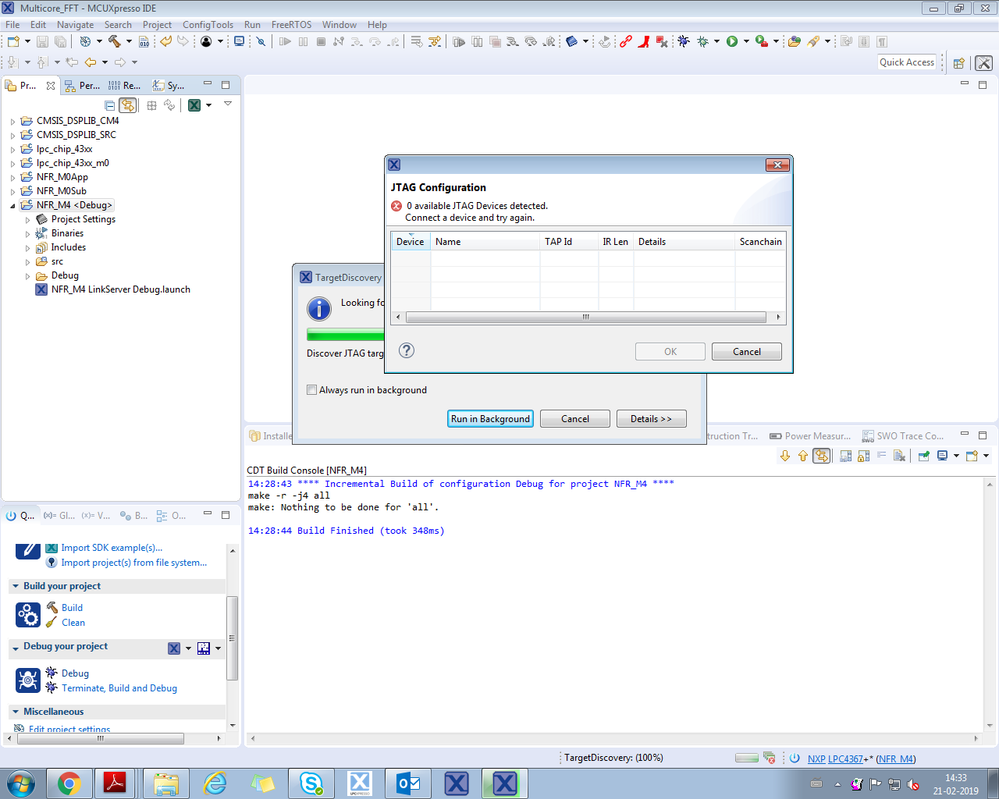Viewport: 999px width, 799px height.
Task: Open Skype from the taskbar
Action: coord(311,783)
